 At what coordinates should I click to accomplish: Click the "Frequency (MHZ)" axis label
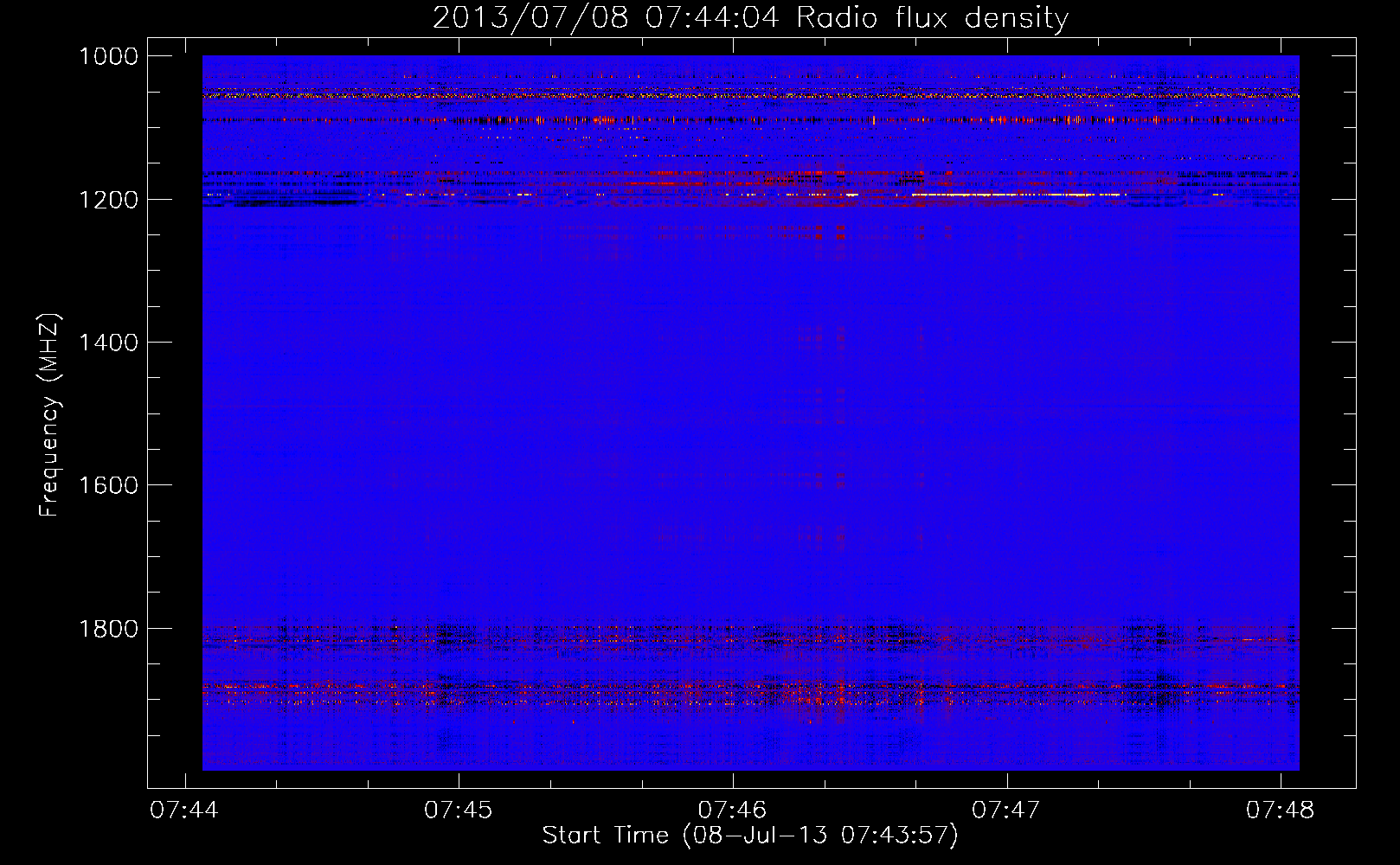[49, 415]
